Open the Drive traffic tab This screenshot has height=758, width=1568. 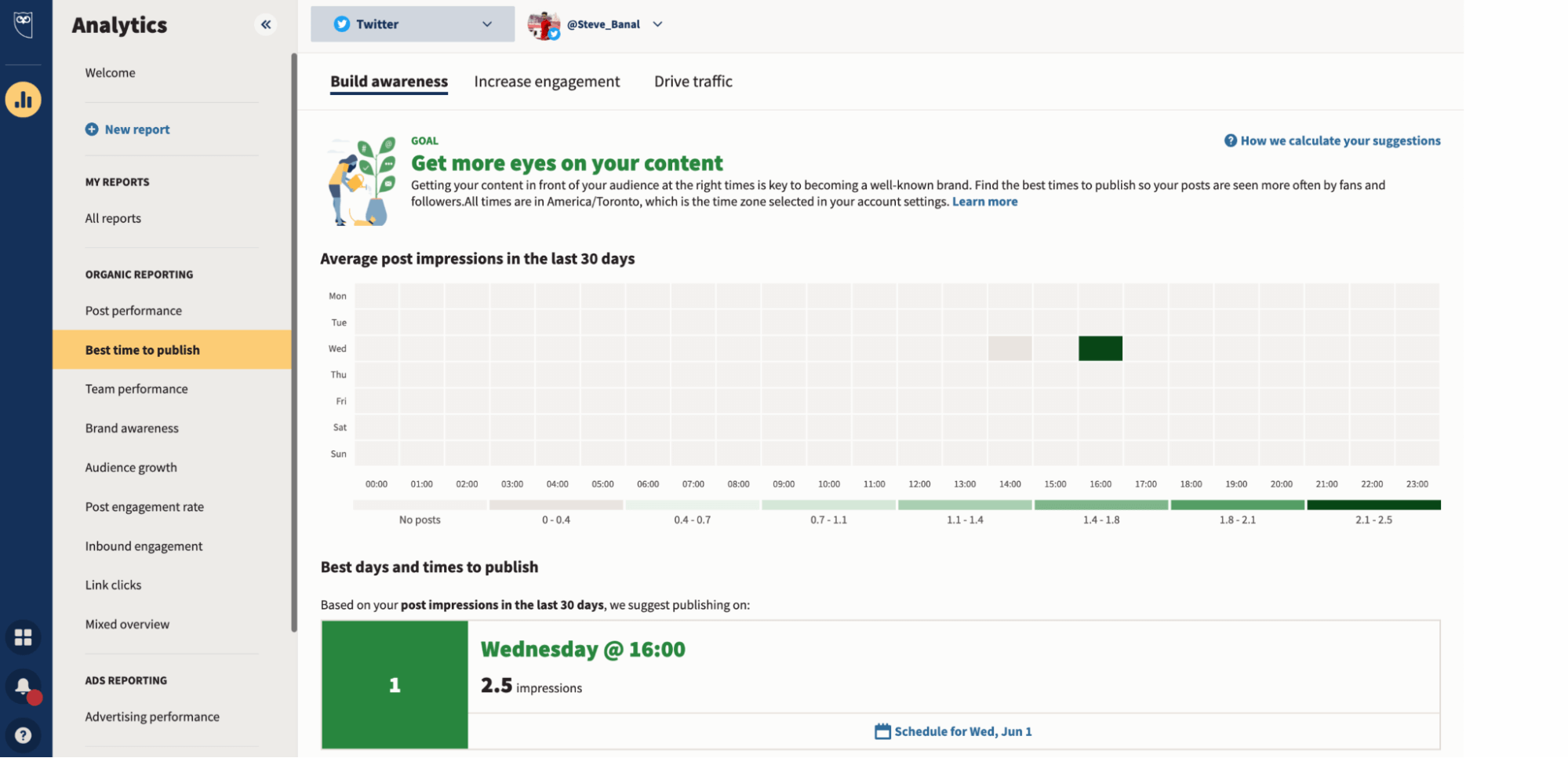click(693, 81)
